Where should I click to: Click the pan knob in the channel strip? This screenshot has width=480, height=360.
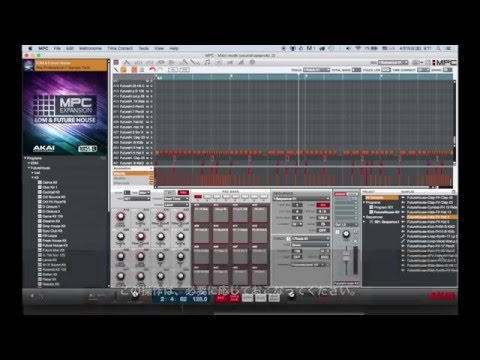point(346,234)
